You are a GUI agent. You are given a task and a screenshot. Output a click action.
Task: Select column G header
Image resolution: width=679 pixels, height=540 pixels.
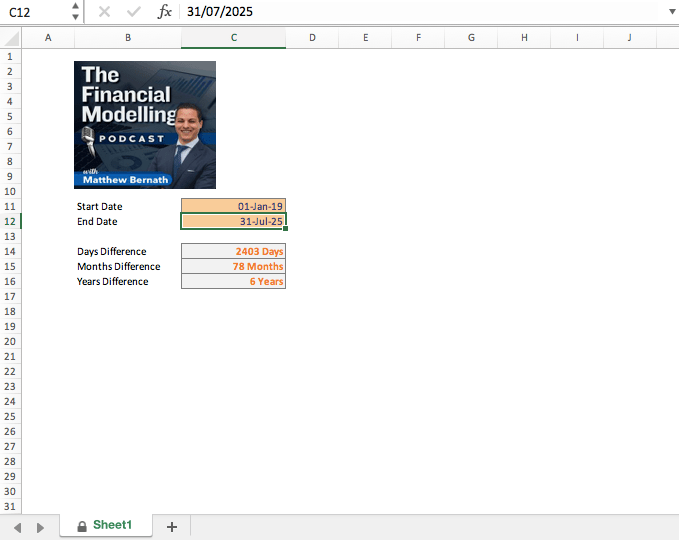click(x=471, y=38)
